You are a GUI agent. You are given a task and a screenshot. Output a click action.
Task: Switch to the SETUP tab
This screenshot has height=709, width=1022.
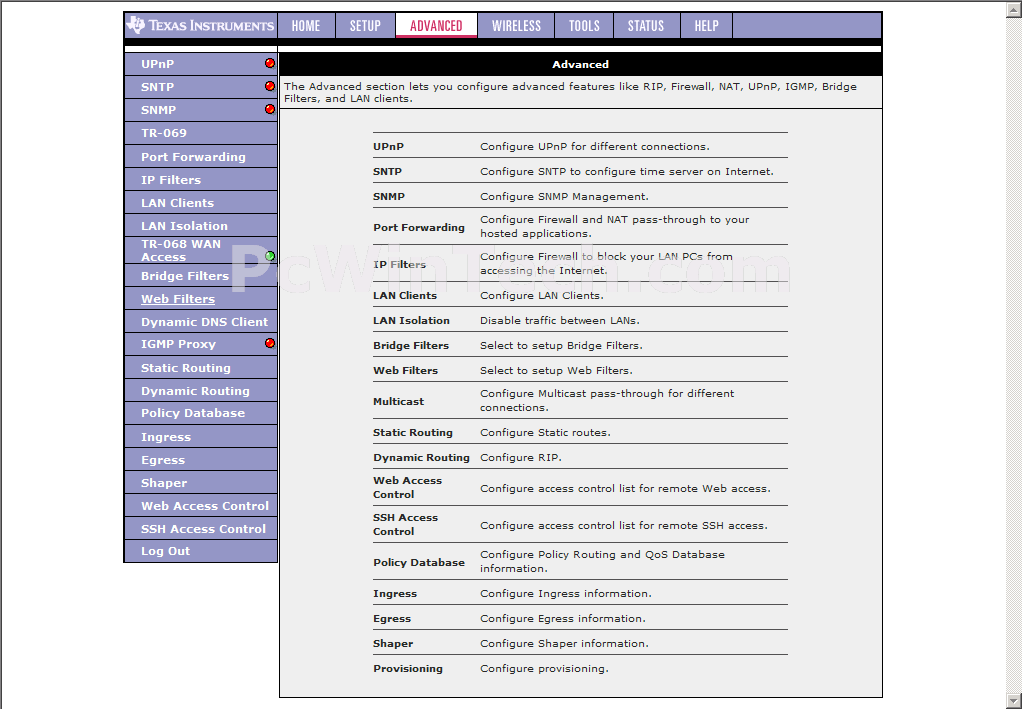pyautogui.click(x=365, y=25)
